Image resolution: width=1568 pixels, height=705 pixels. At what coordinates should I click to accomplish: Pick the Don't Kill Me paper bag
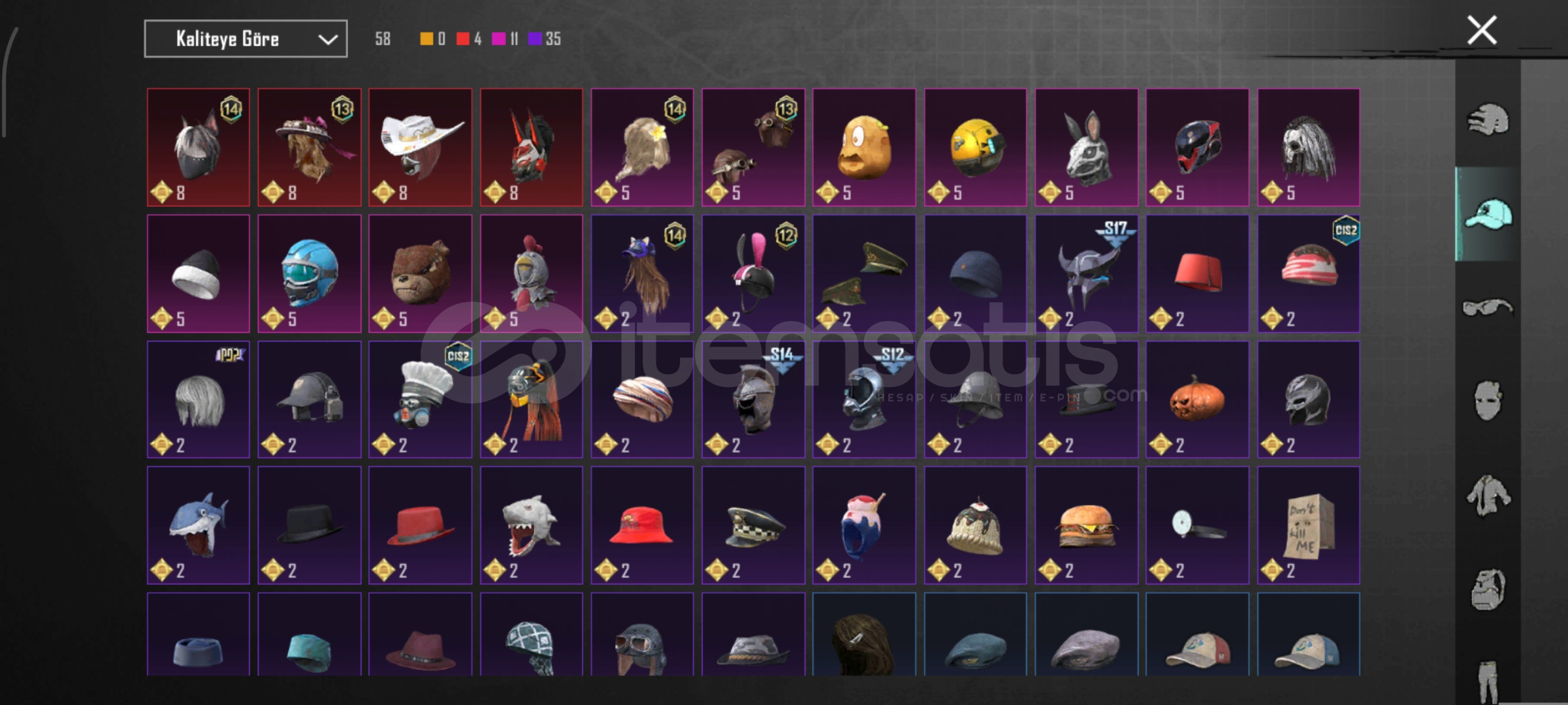click(x=1308, y=525)
